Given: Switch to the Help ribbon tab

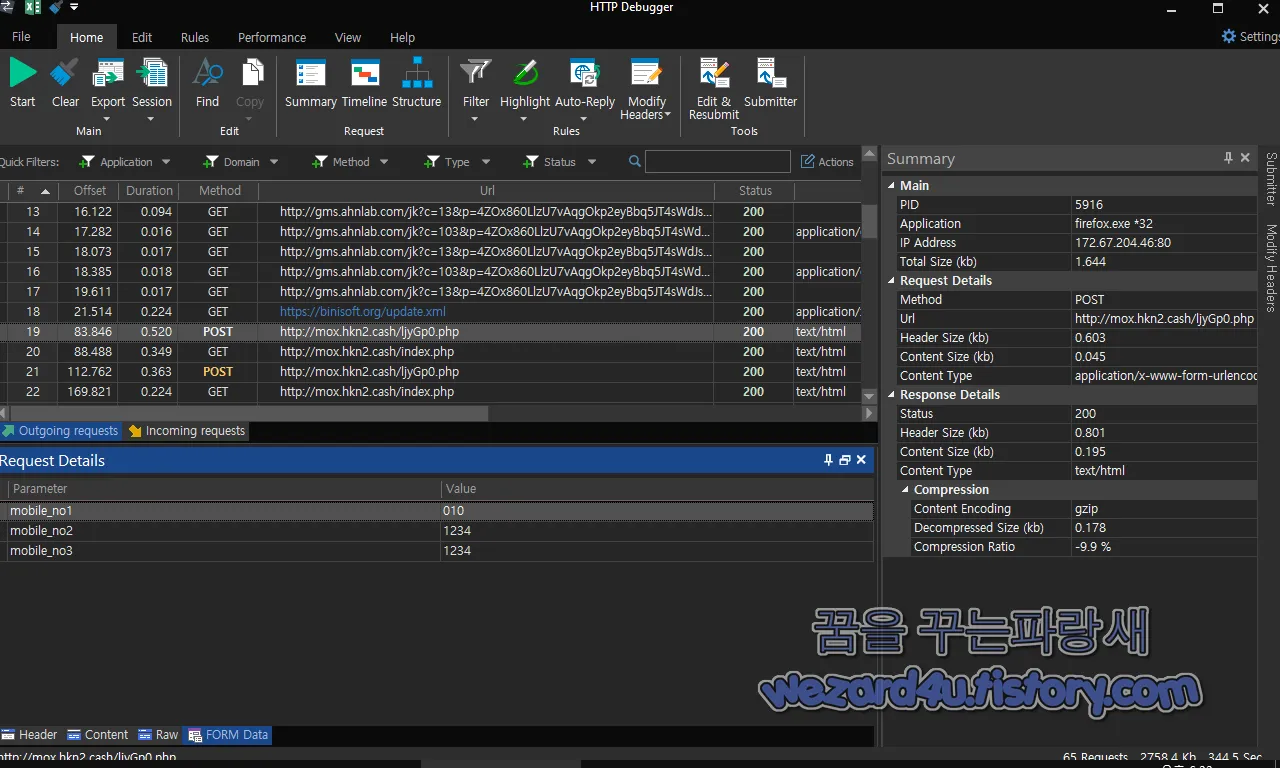Looking at the screenshot, I should point(402,37).
